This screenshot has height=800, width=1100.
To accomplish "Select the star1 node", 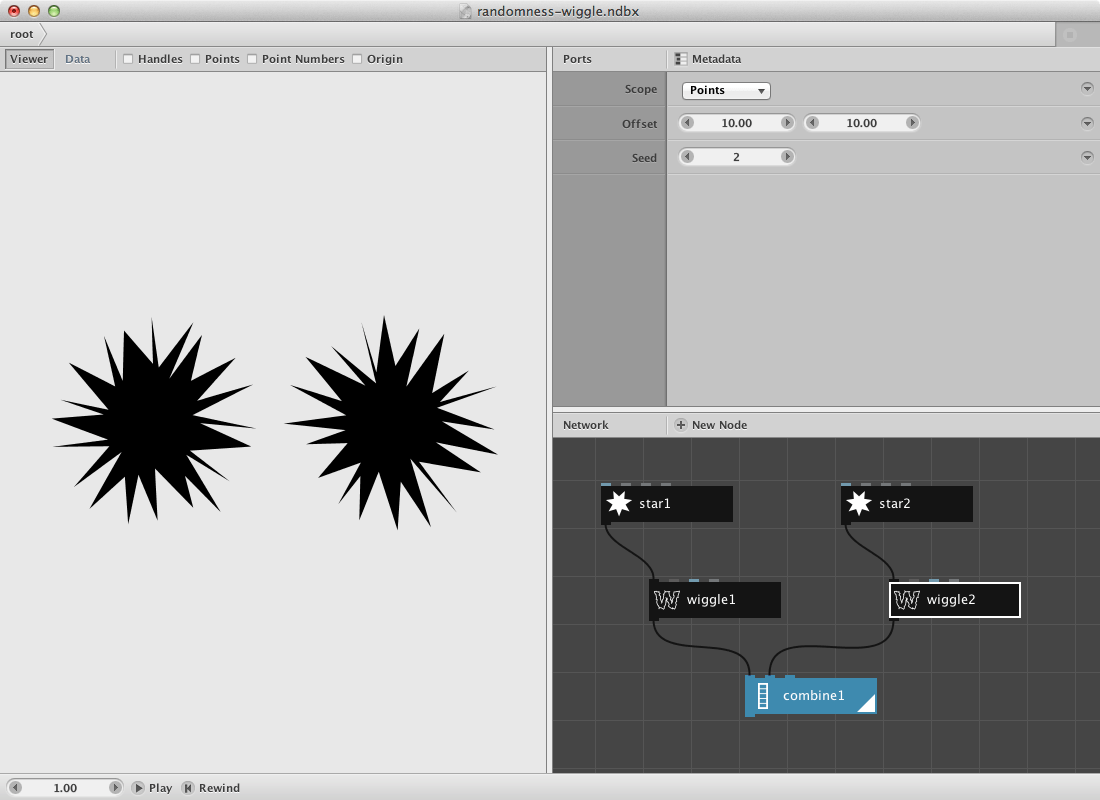I will 667,503.
